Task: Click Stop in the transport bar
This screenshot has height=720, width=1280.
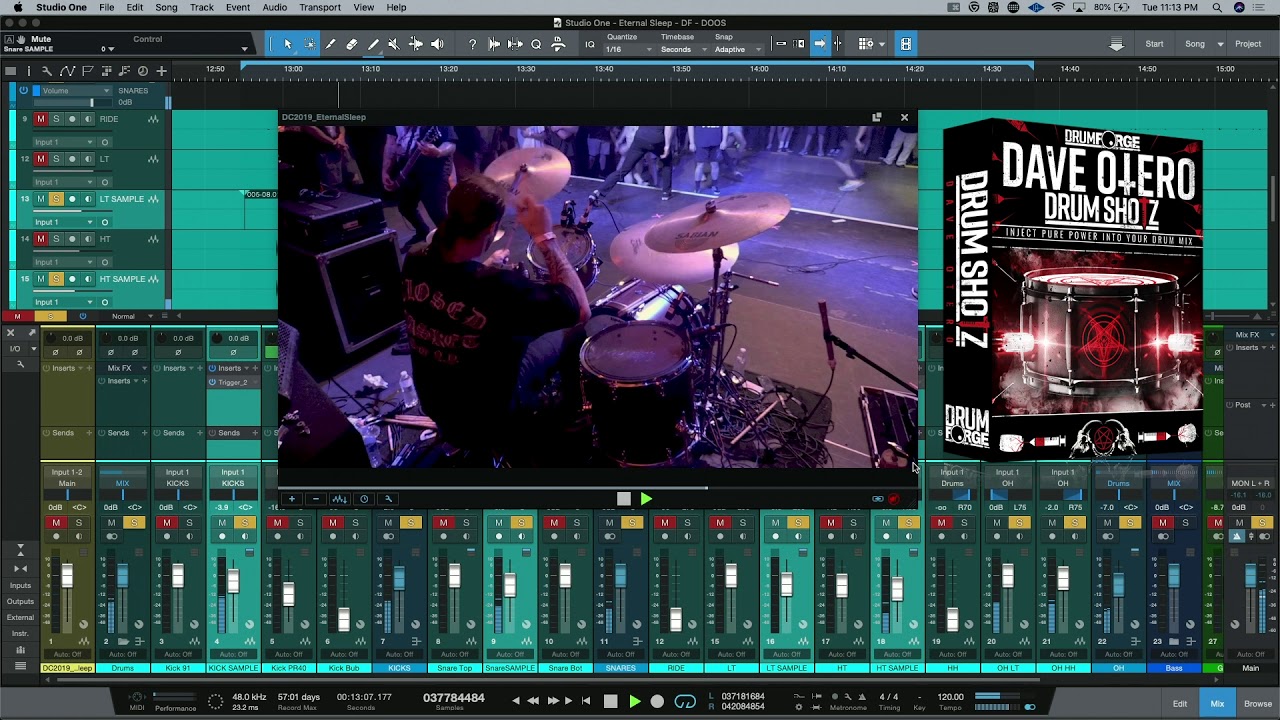Action: click(611, 702)
